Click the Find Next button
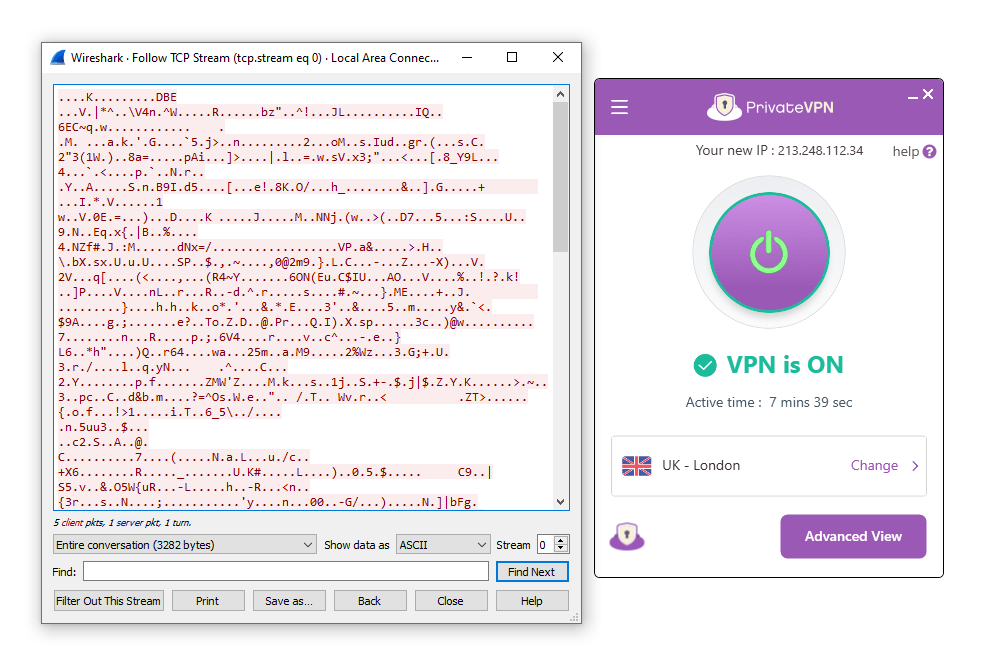This screenshot has height=662, width=991. (532, 572)
